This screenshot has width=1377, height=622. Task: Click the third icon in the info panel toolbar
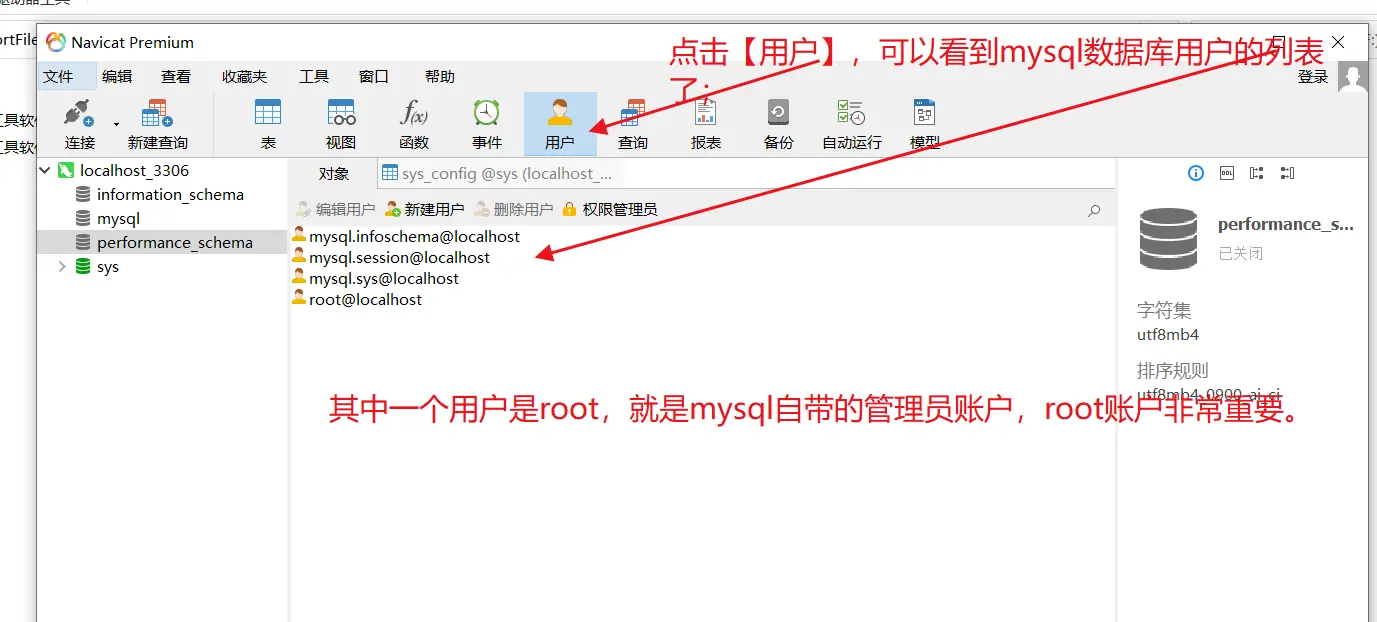coord(1257,173)
